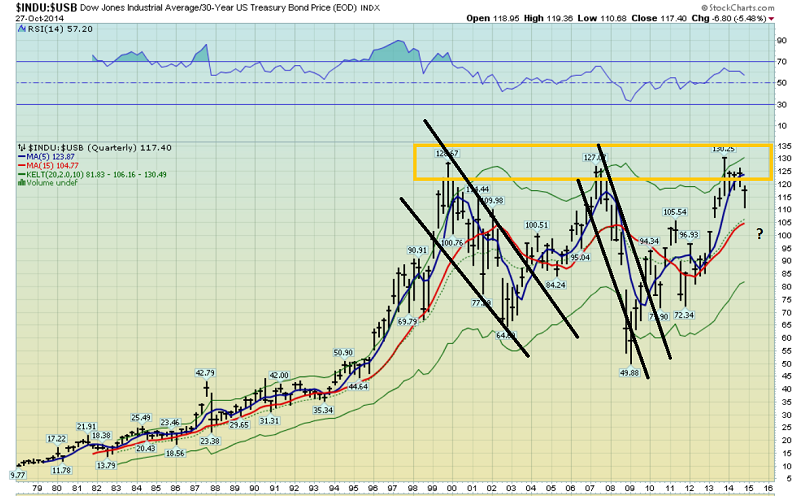This screenshot has width=800, height=496.
Task: Click the 35.34 price label
Action: pyautogui.click(x=323, y=410)
